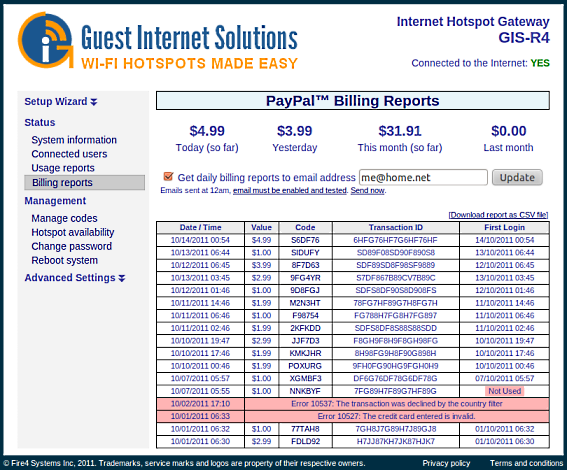Image resolution: width=567 pixels, height=470 pixels.
Task: Click the Guest Internet Solutions logo icon
Action: (x=45, y=40)
